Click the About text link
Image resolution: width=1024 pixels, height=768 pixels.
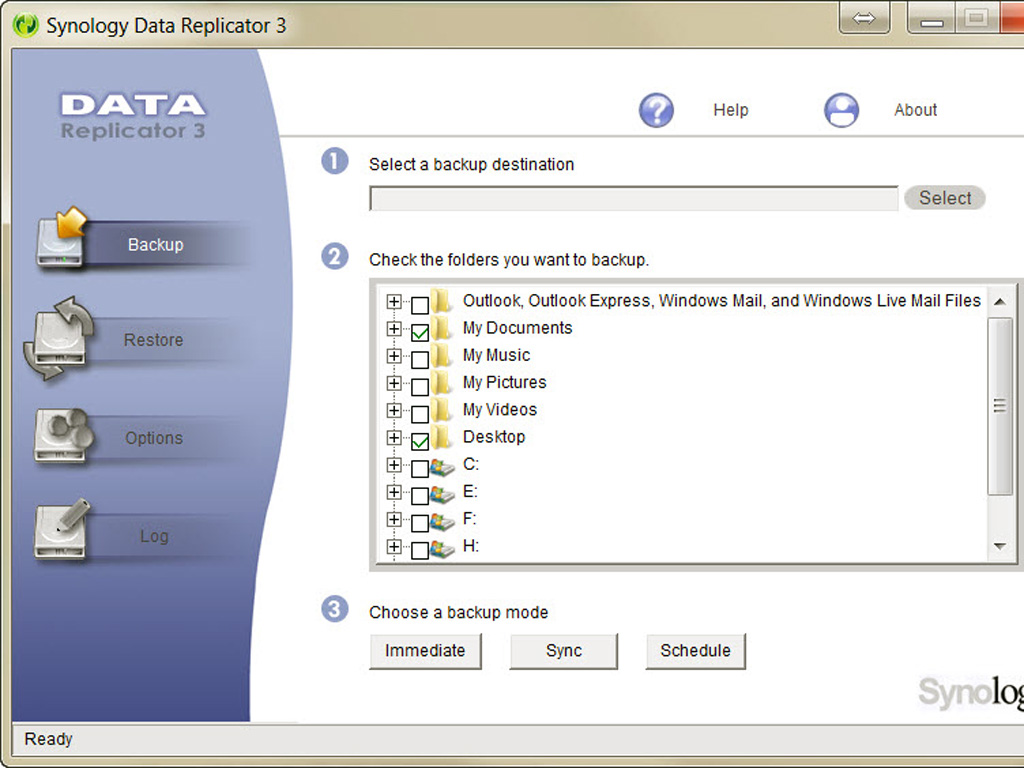point(916,110)
